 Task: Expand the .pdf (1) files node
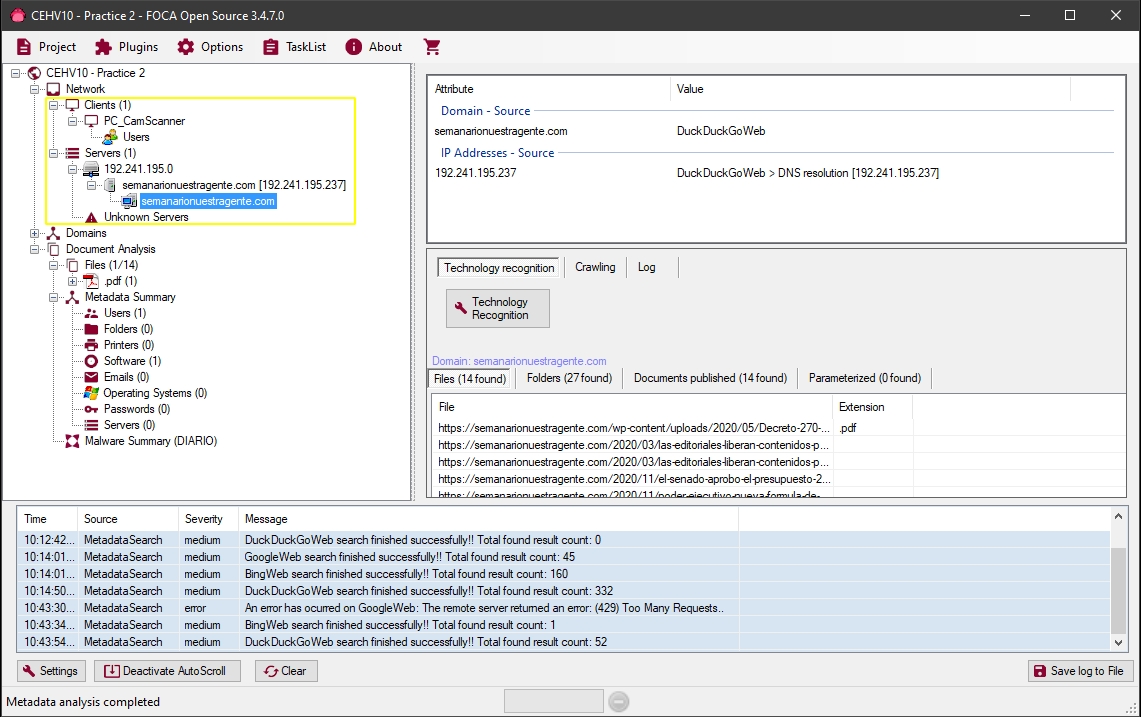pos(73,281)
